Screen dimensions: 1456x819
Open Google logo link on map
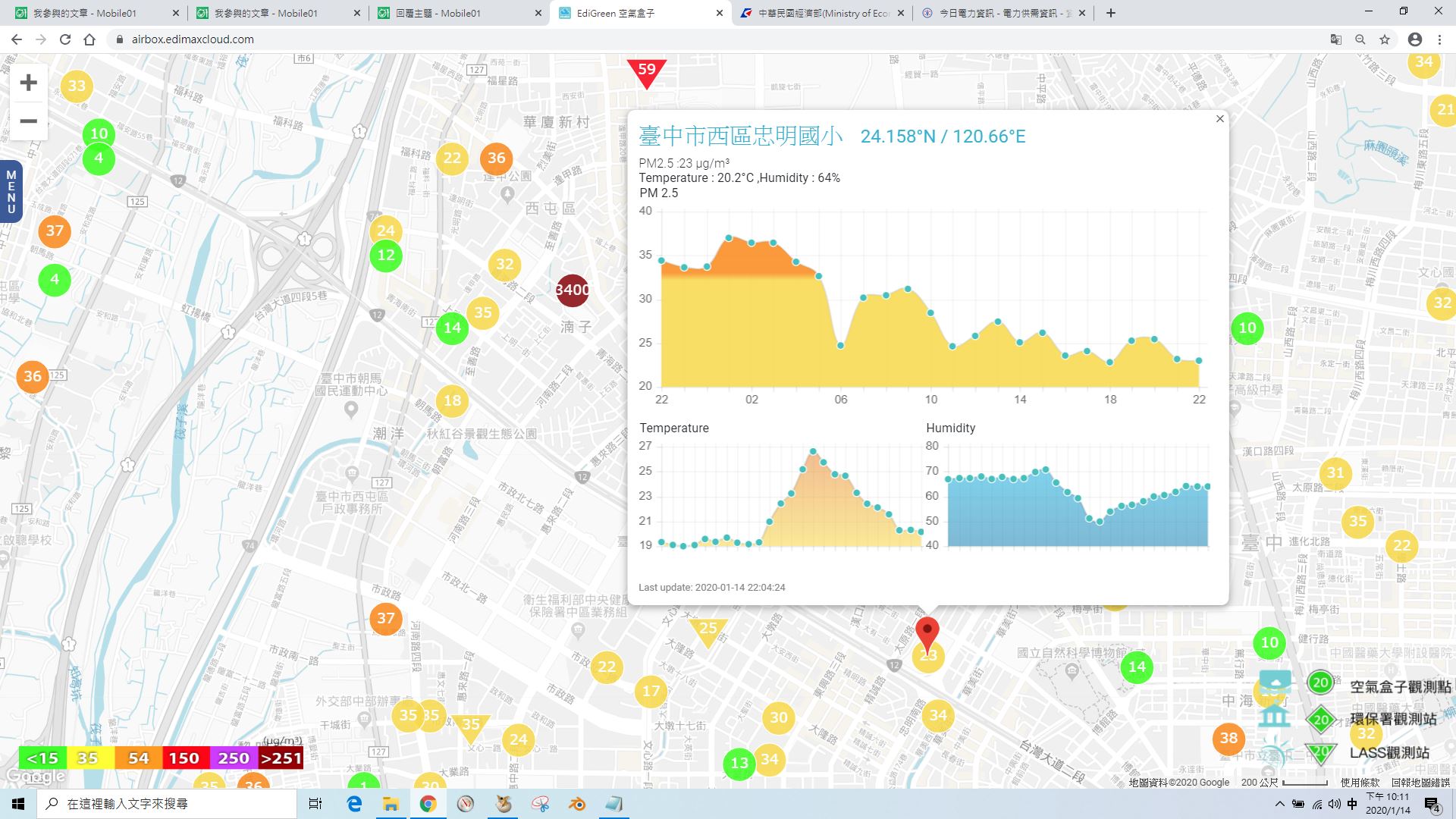coord(35,777)
